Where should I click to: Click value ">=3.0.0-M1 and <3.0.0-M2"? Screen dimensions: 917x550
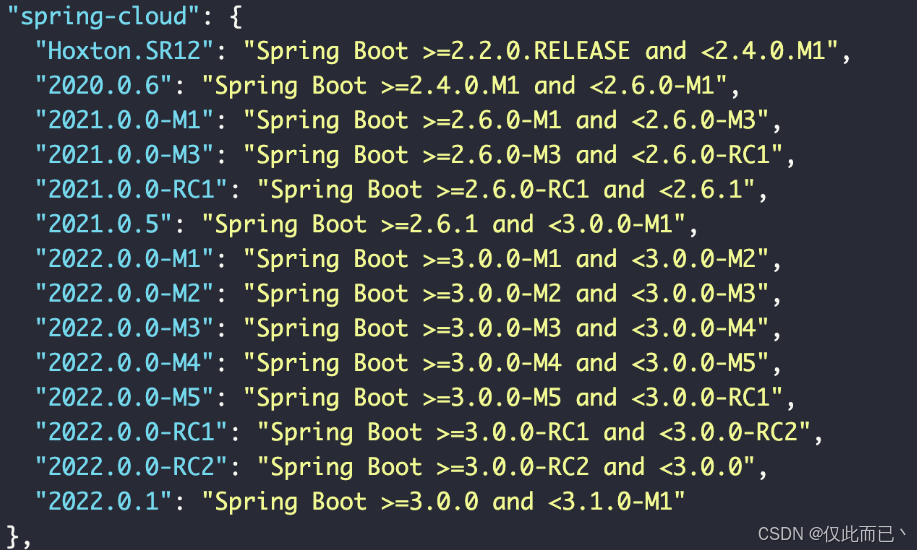point(590,259)
